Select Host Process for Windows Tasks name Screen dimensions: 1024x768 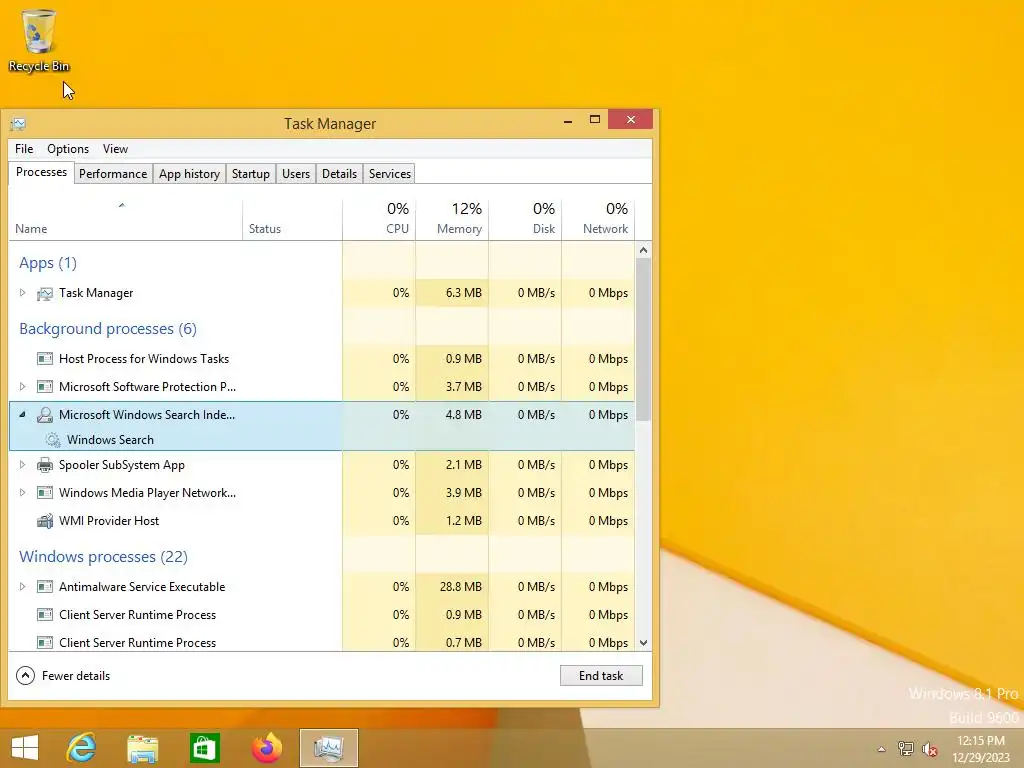tap(144, 359)
